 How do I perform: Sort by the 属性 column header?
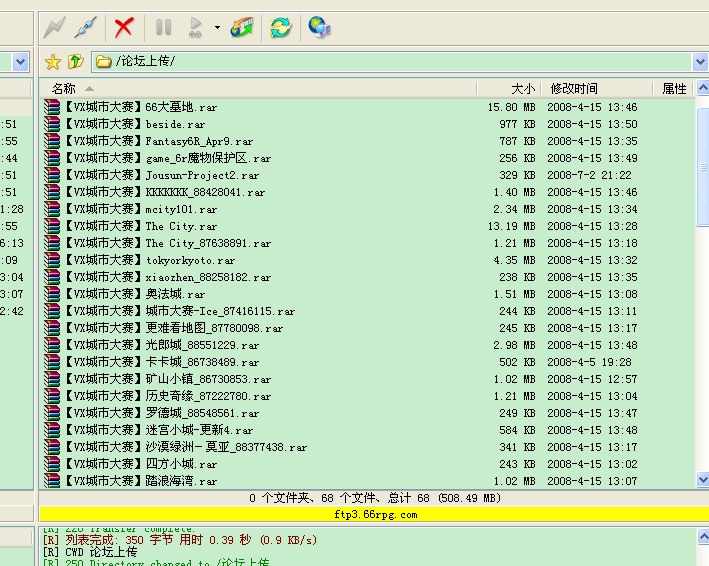click(x=673, y=89)
